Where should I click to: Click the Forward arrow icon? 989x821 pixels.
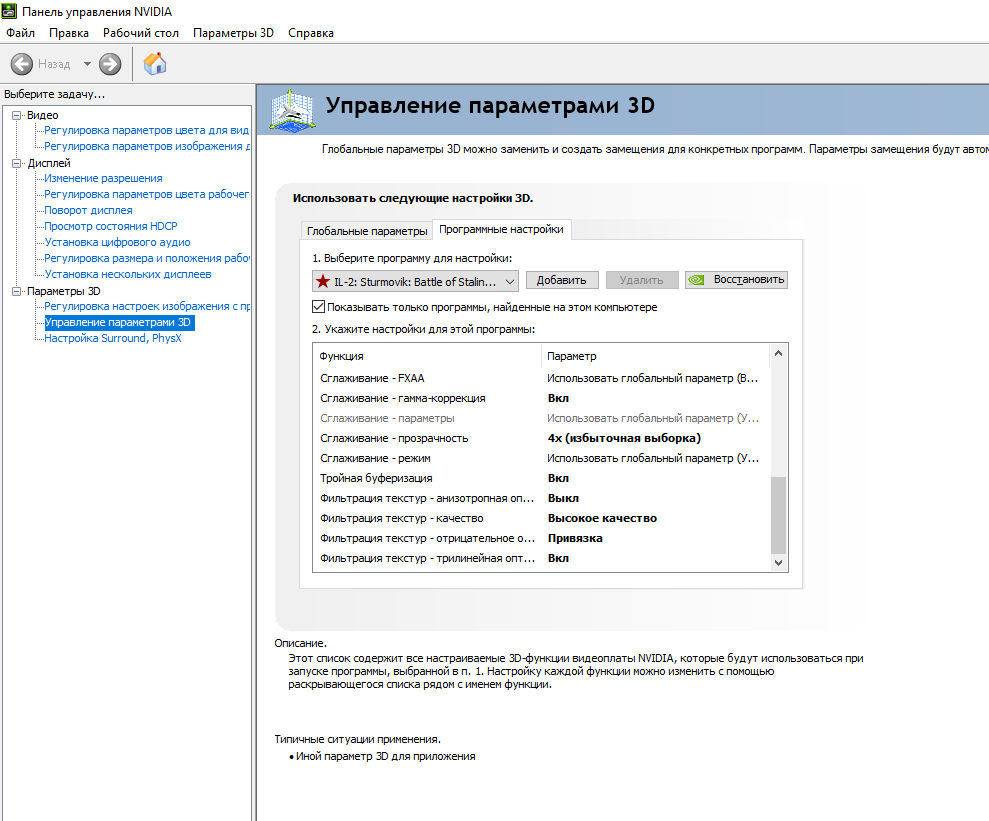(110, 64)
